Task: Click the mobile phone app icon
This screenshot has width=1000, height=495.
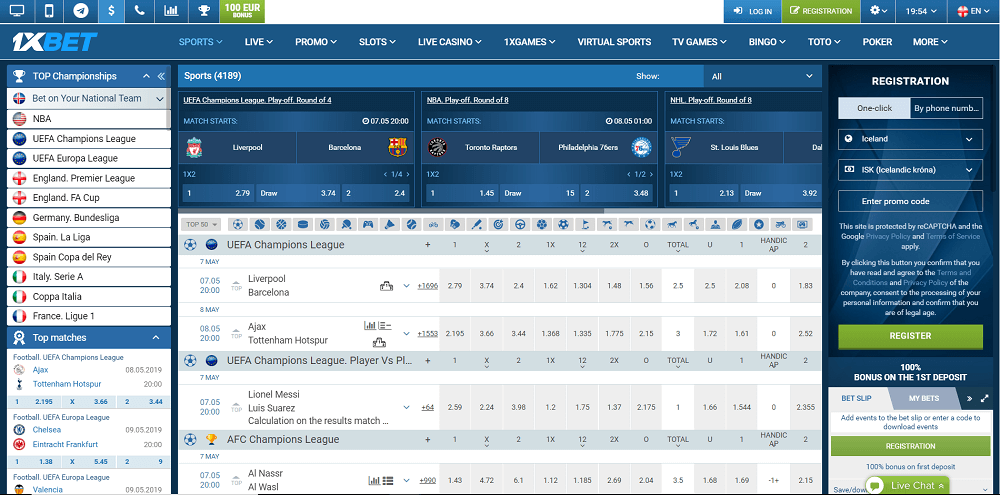Action: pos(49,11)
